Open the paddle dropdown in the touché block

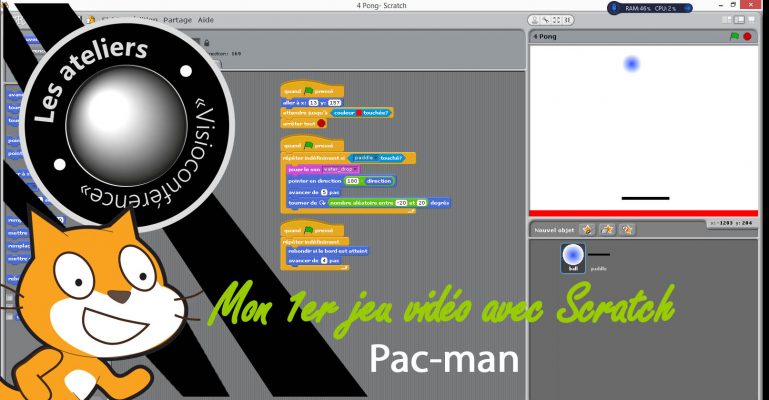click(x=364, y=157)
